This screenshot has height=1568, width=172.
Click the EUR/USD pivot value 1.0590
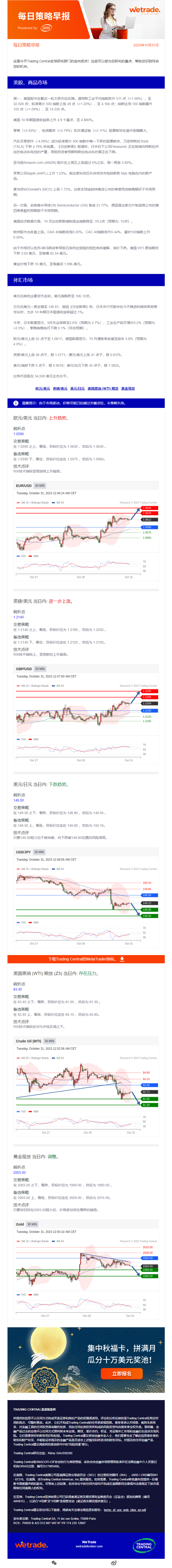click(x=19, y=434)
